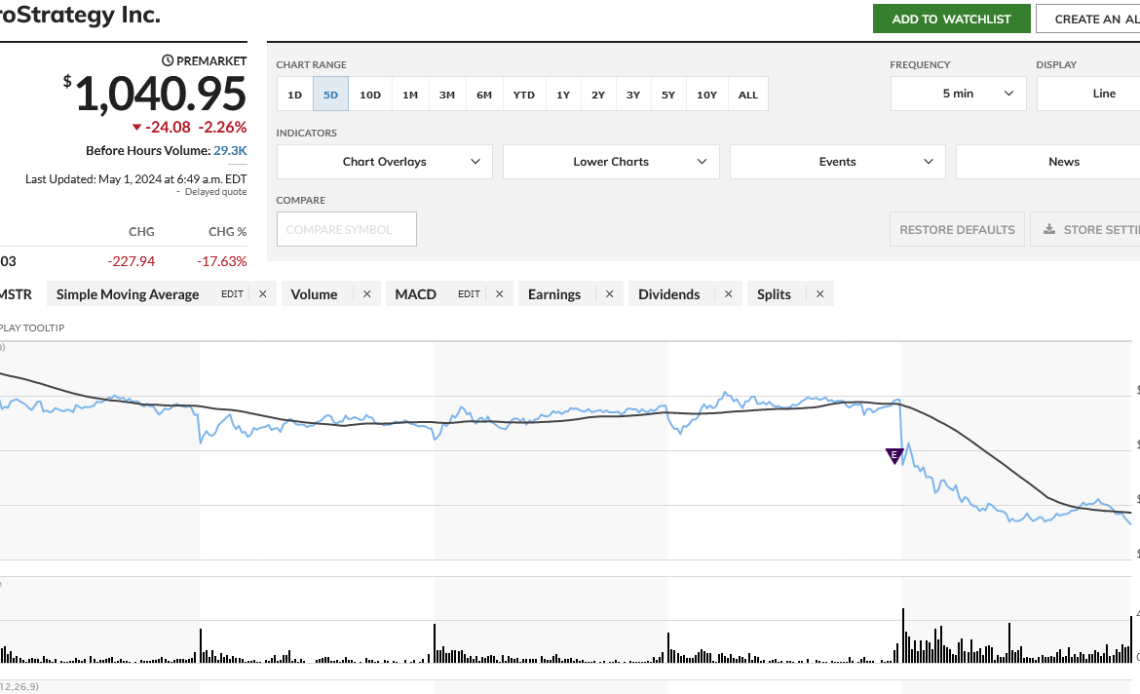Viewport: 1140px width, 694px height.
Task: Select the 10D chart range
Action: pos(370,94)
